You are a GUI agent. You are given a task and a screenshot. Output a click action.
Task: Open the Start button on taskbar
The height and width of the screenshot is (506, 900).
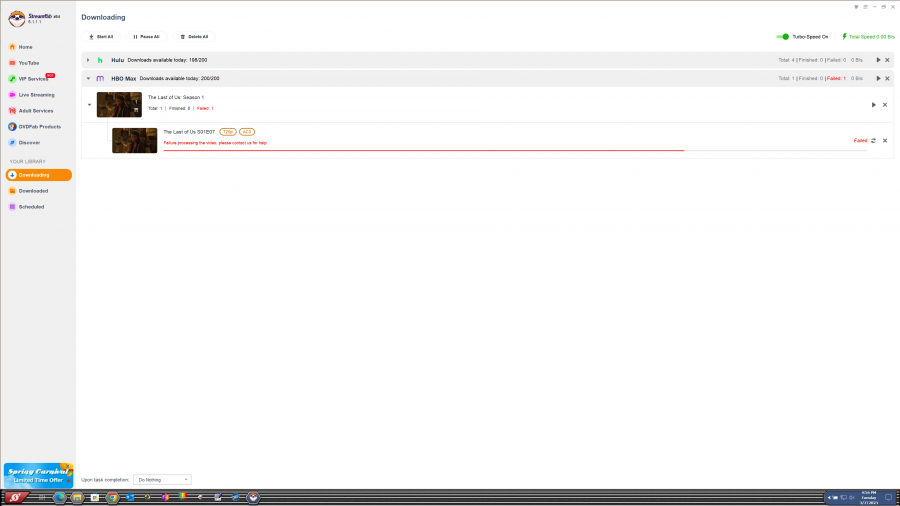tap(15, 497)
